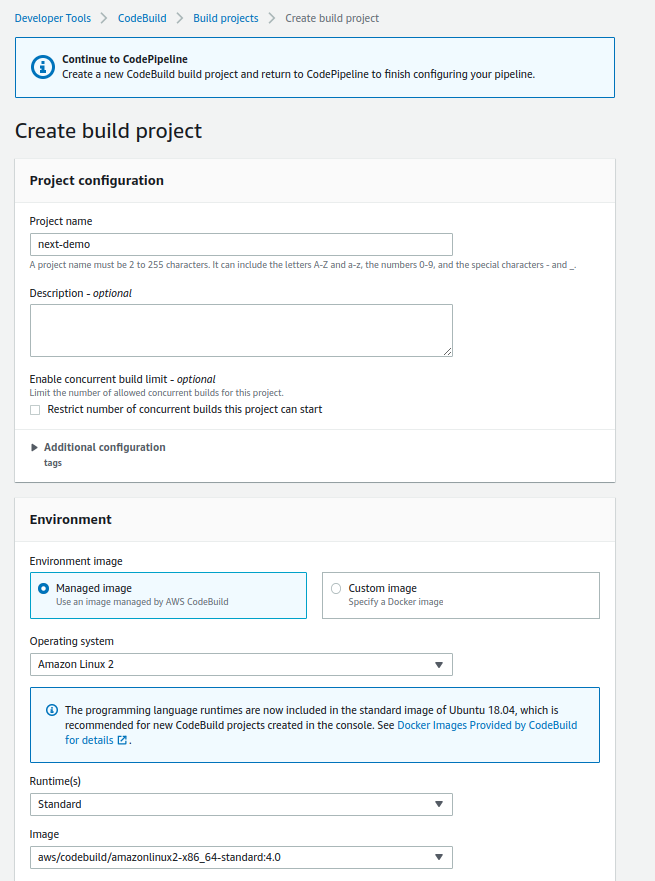Click the Image dropdown arrow
Screen dimensions: 655x881
(x=439, y=857)
